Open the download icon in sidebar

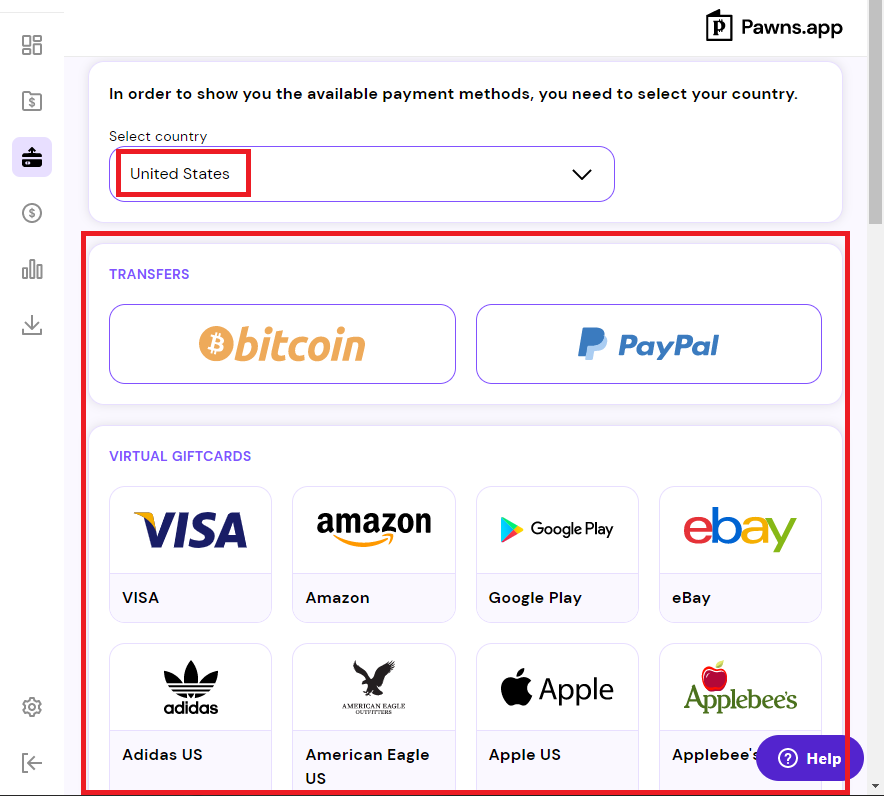[32, 325]
